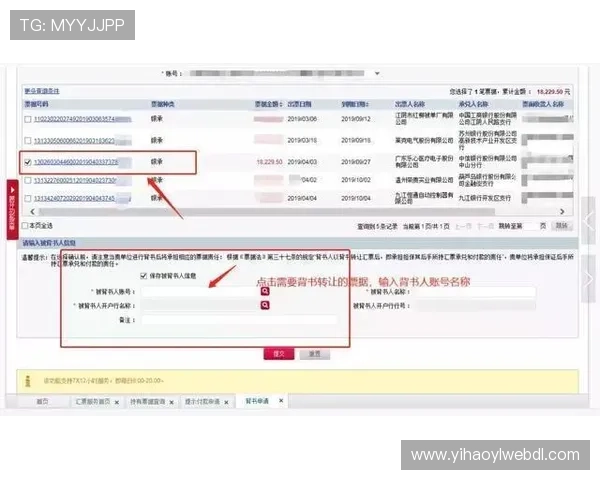This screenshot has width=600, height=480.
Task: Tick the checkbox for the bill due 2019/10/02
Action: coord(28,180)
